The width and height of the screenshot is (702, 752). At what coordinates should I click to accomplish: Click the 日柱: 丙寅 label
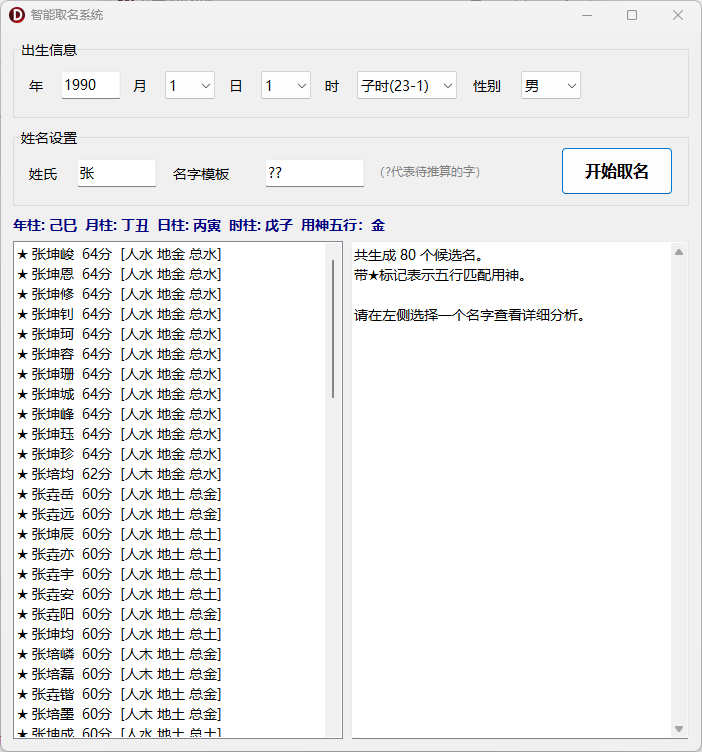click(x=189, y=225)
